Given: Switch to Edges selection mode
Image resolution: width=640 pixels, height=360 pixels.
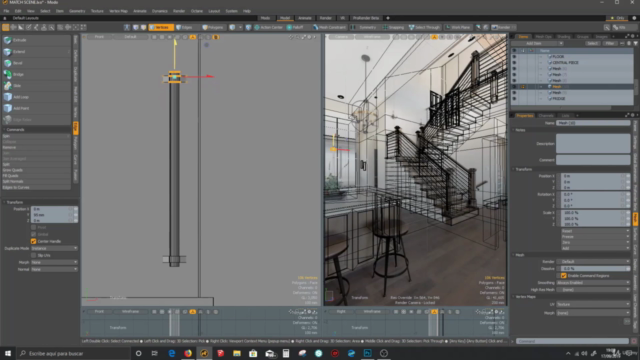Looking at the screenshot, I should (185, 27).
